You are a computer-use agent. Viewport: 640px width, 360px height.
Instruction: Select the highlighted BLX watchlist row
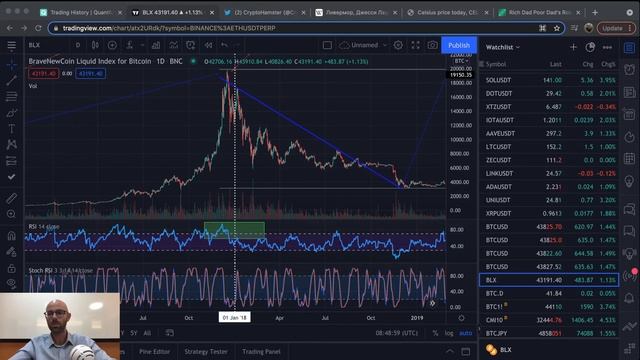[549, 280]
